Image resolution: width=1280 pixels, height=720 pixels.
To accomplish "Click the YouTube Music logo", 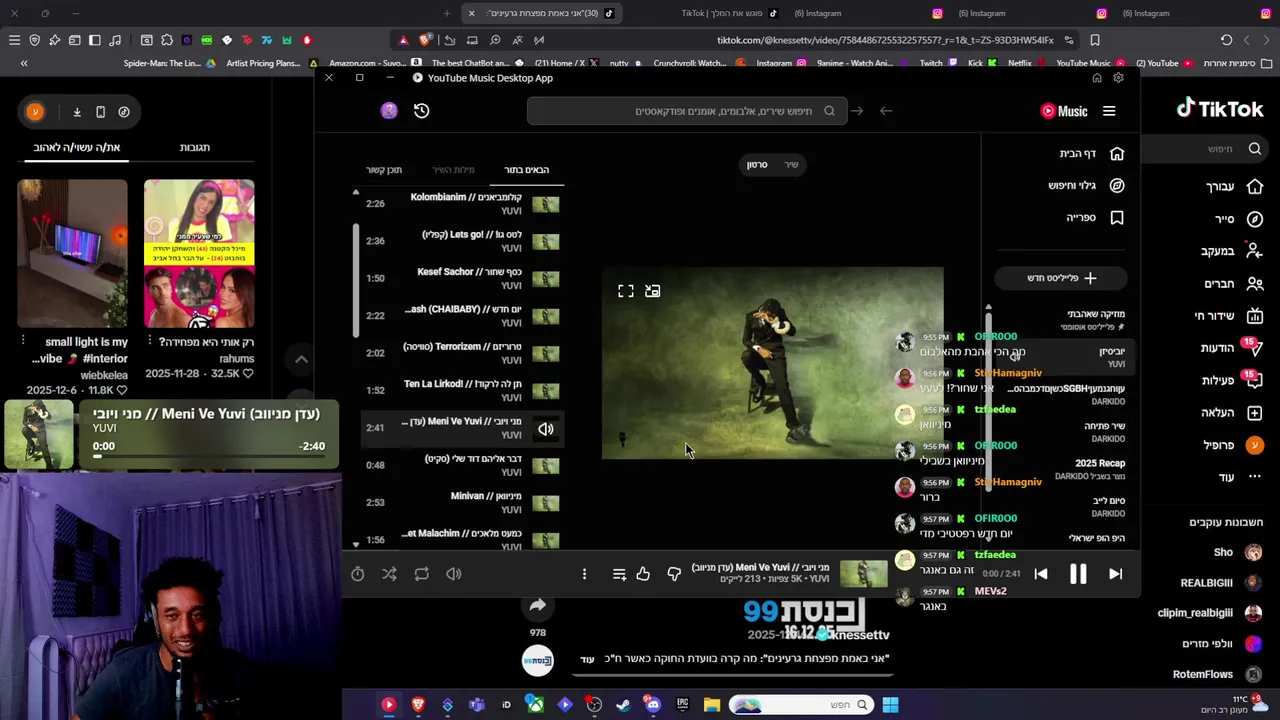I will pos(1064,111).
